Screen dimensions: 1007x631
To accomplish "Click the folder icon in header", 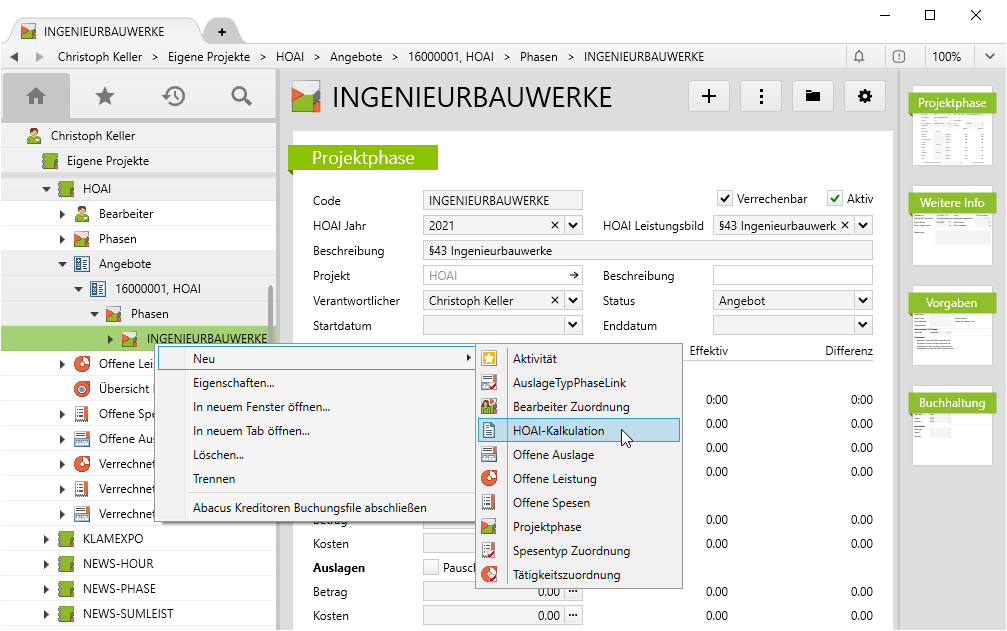I will pyautogui.click(x=813, y=96).
